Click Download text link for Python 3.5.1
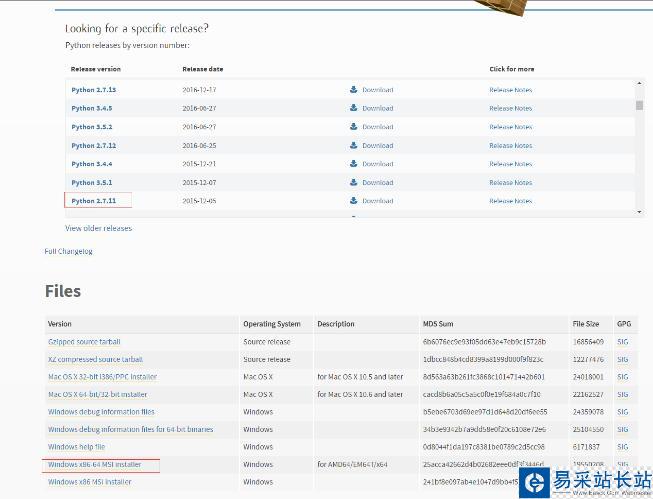The height and width of the screenshot is (499, 653). pos(378,183)
